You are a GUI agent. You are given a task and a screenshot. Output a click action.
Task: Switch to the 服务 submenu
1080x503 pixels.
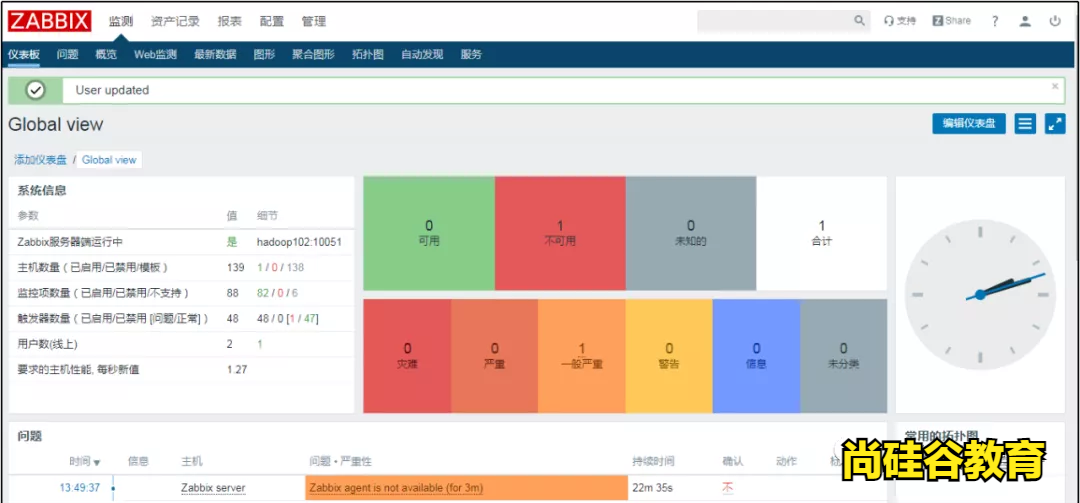(x=471, y=55)
